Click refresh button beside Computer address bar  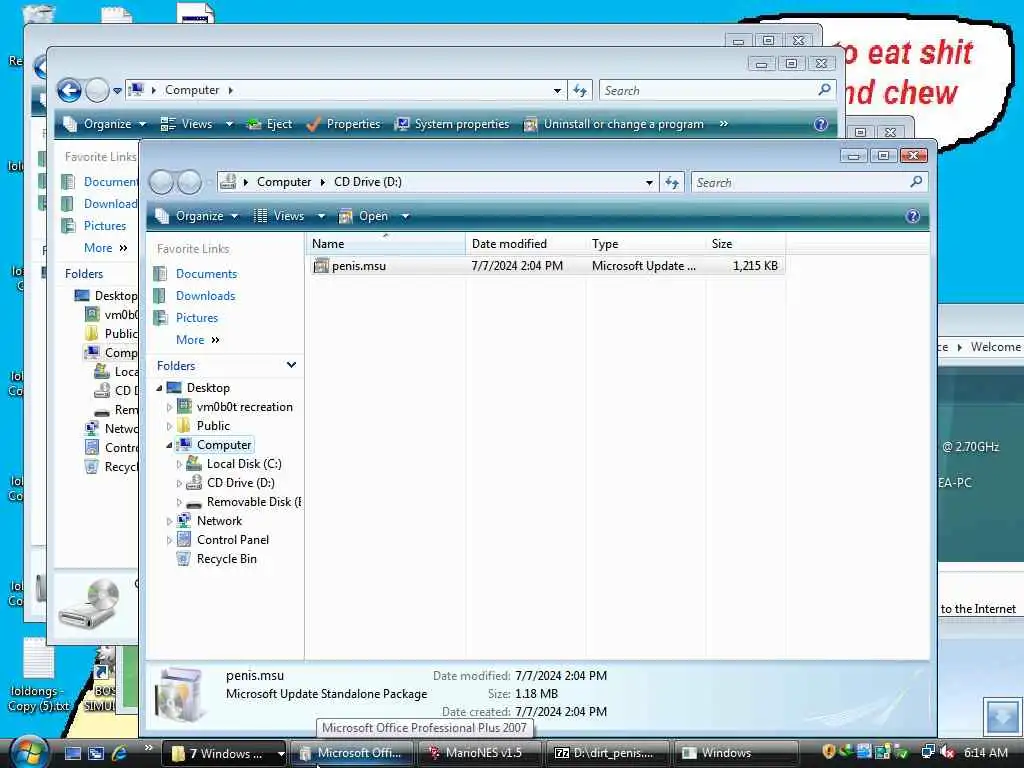pos(580,90)
